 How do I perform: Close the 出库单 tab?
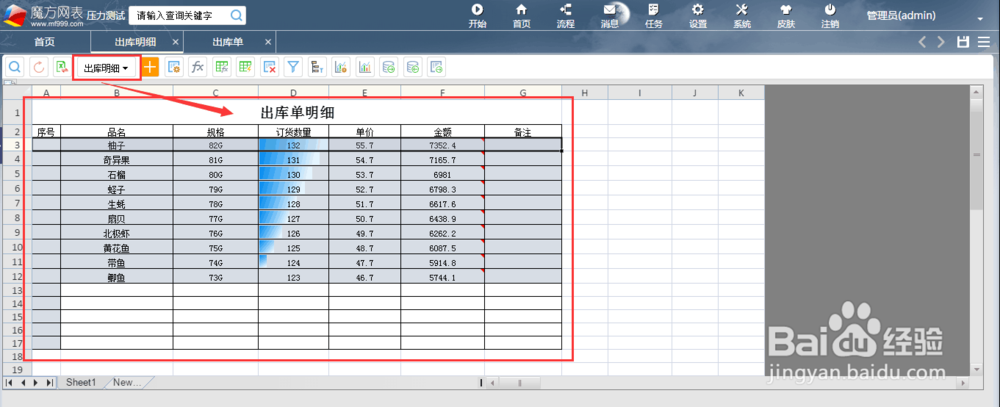tap(268, 42)
